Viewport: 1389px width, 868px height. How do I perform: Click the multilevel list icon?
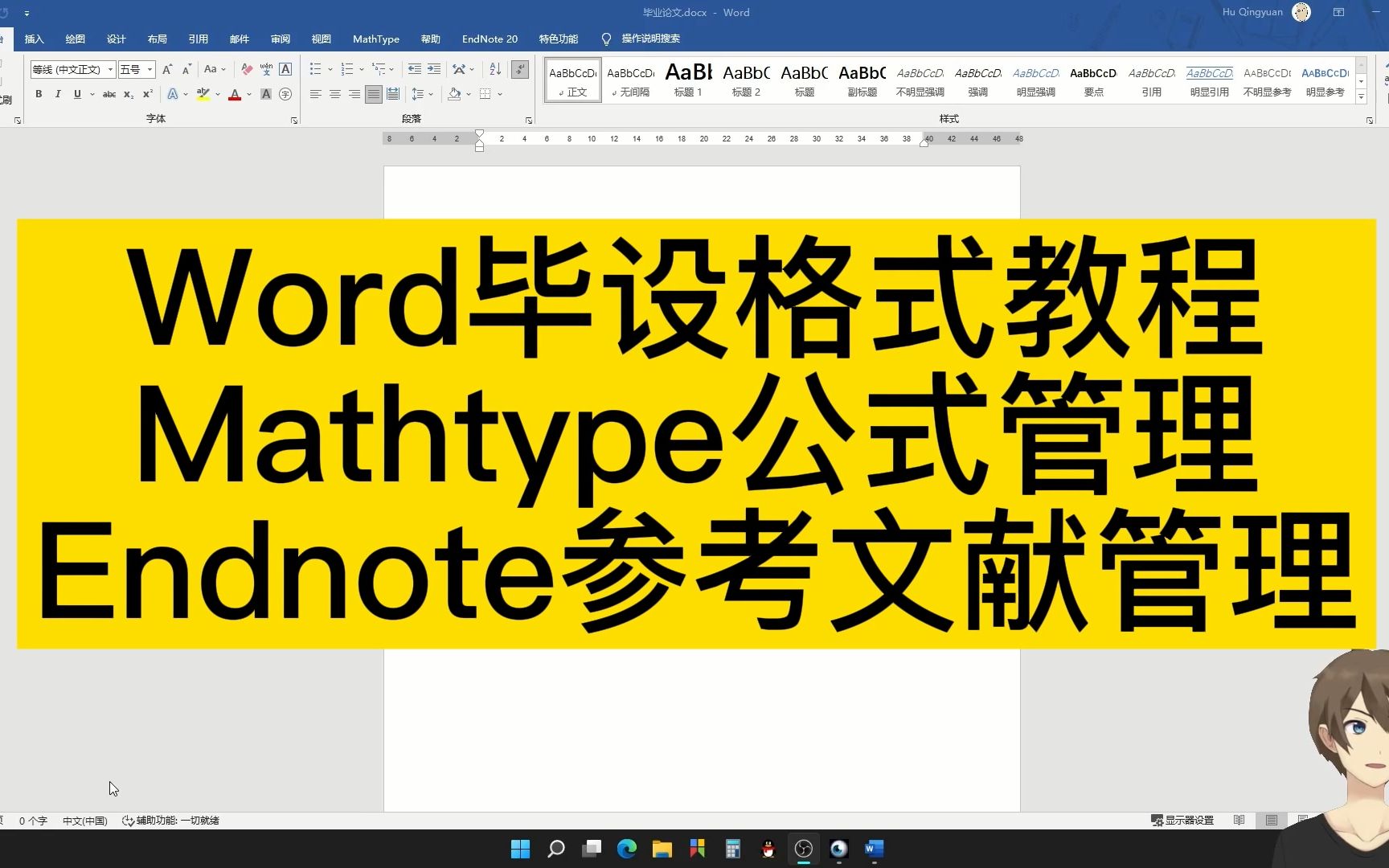coord(379,69)
